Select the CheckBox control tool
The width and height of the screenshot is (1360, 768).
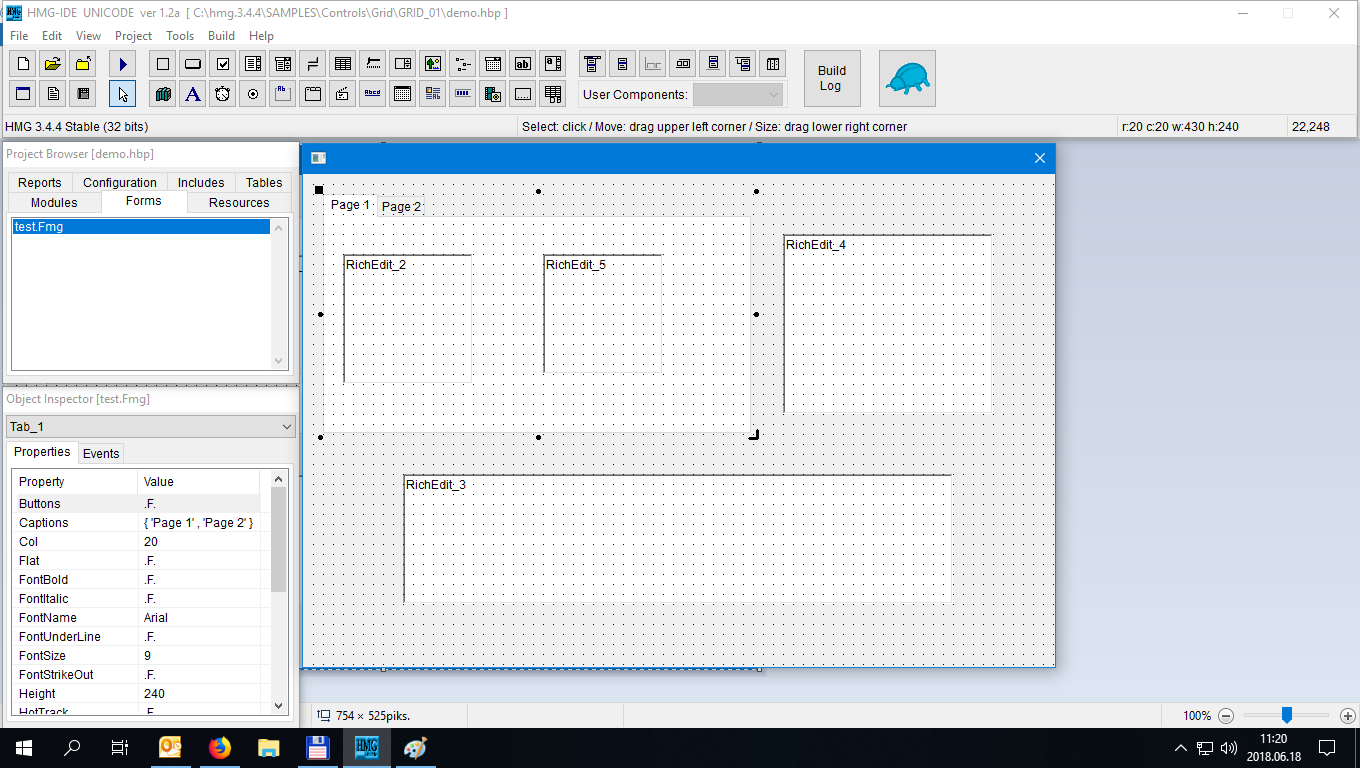point(223,64)
